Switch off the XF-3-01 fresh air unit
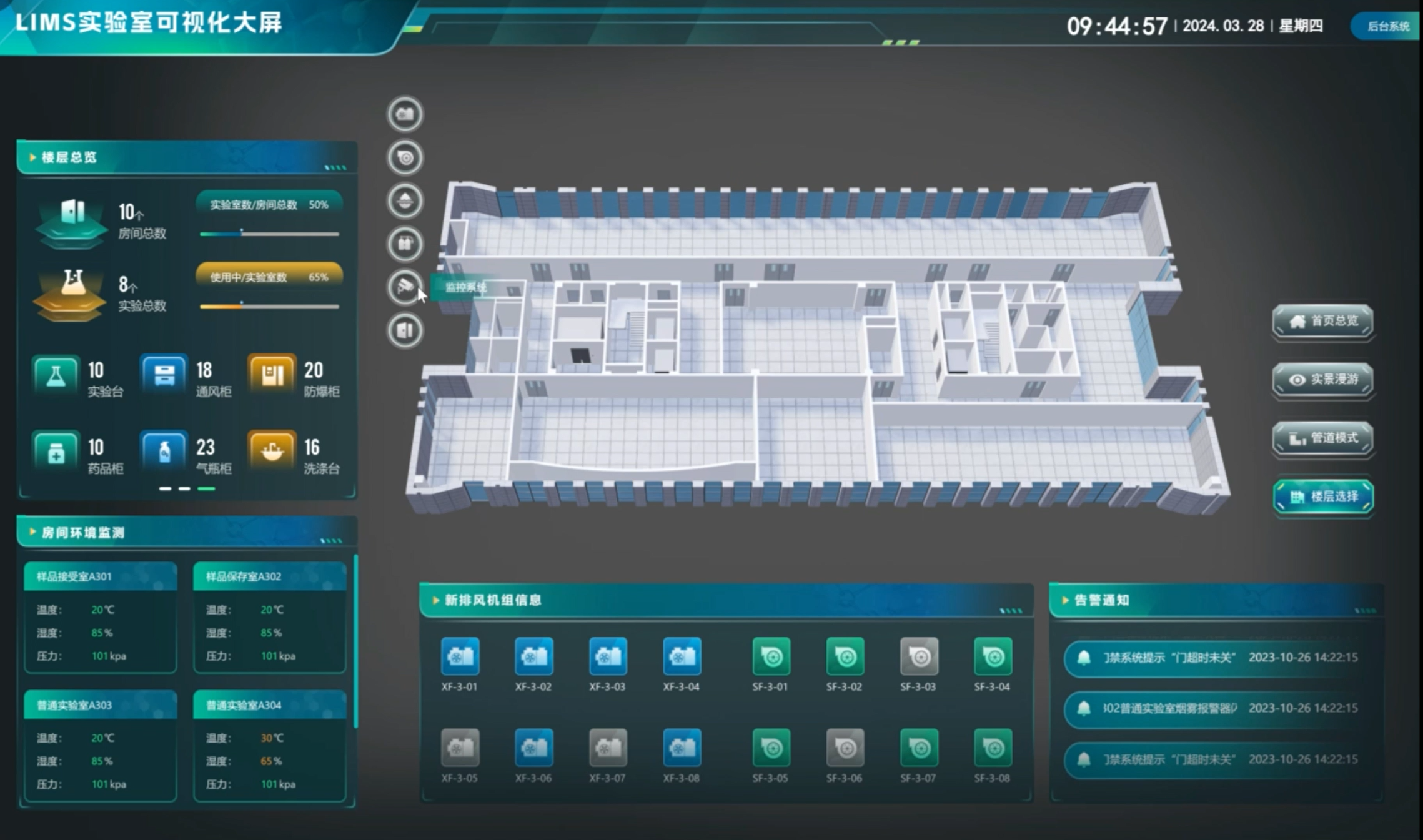Image resolution: width=1423 pixels, height=840 pixels. coord(460,656)
